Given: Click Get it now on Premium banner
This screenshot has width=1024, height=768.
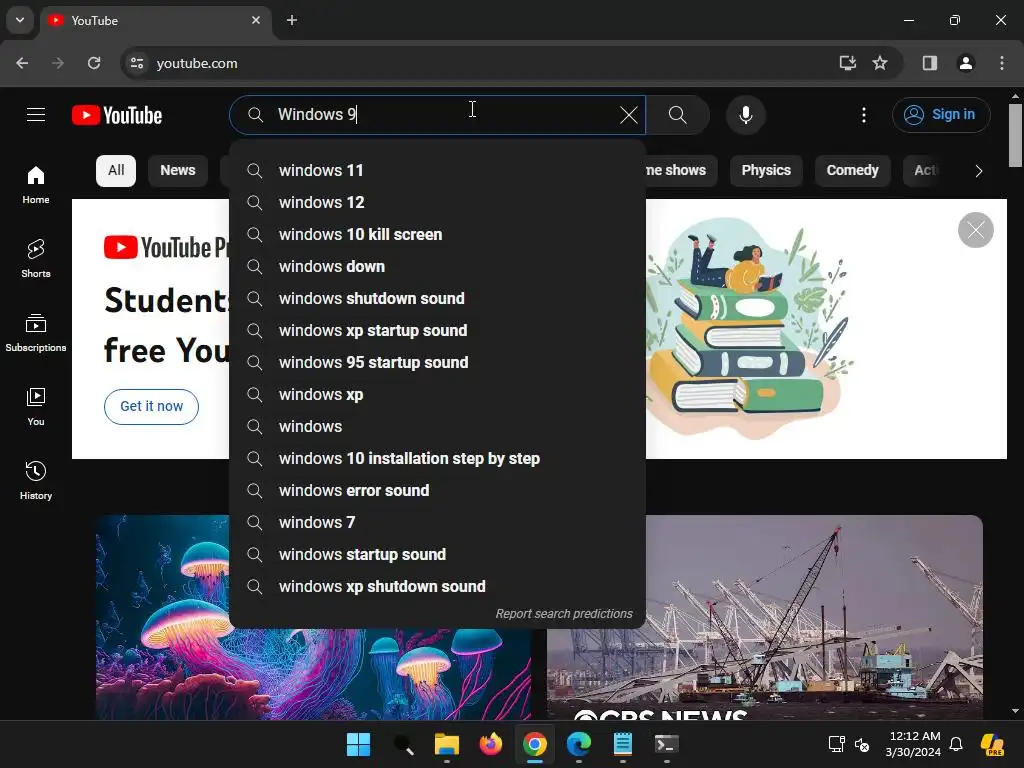Looking at the screenshot, I should tap(152, 406).
